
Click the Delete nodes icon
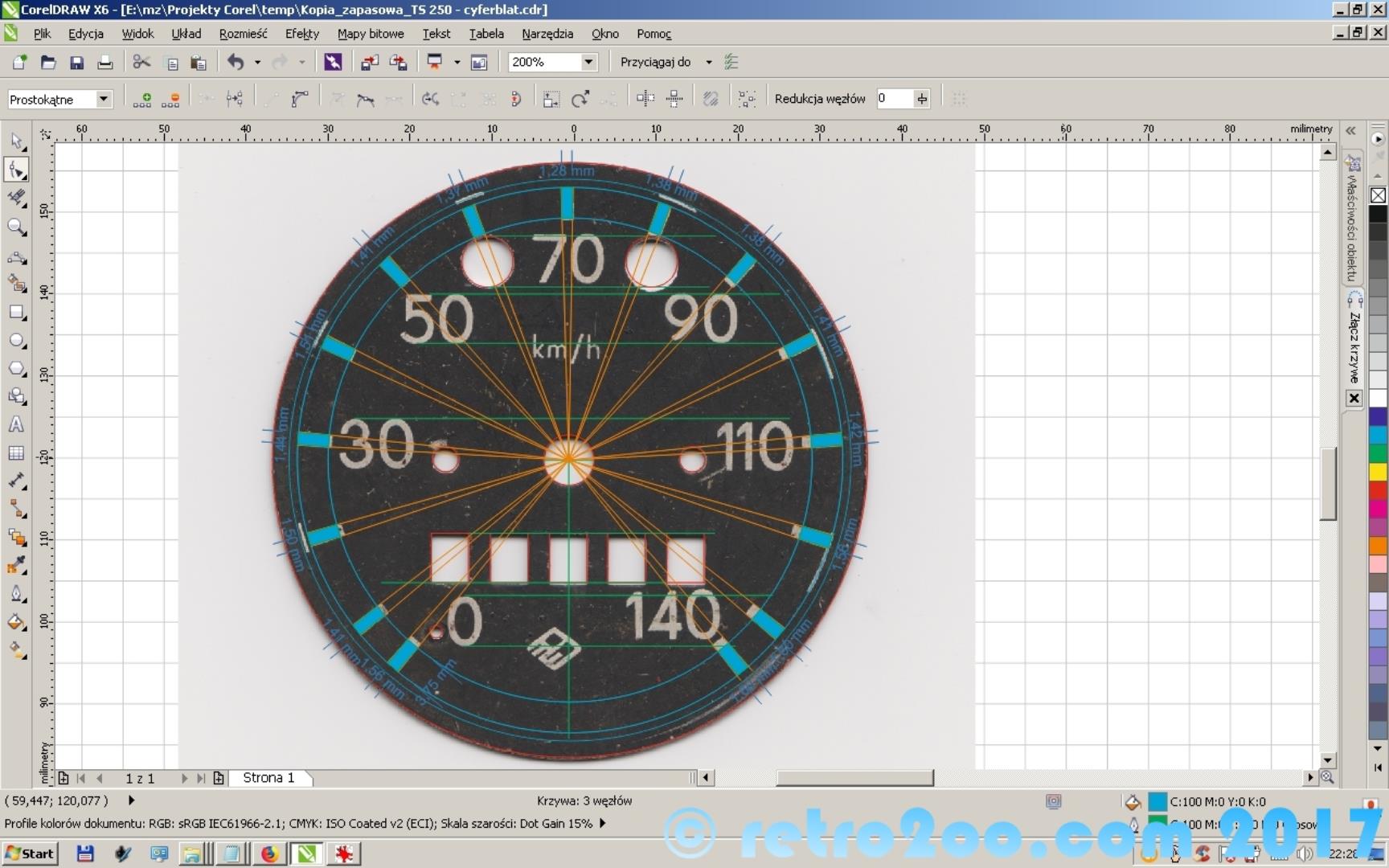(170, 99)
